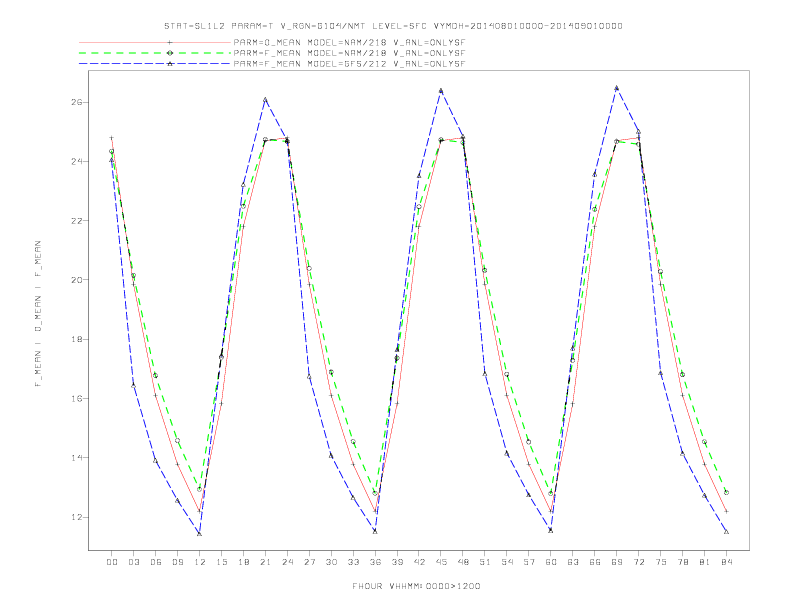Screen dimensions: 792x612
Task: Click blue GFS triangle peak at hour 21
Action: pyautogui.click(x=265, y=99)
